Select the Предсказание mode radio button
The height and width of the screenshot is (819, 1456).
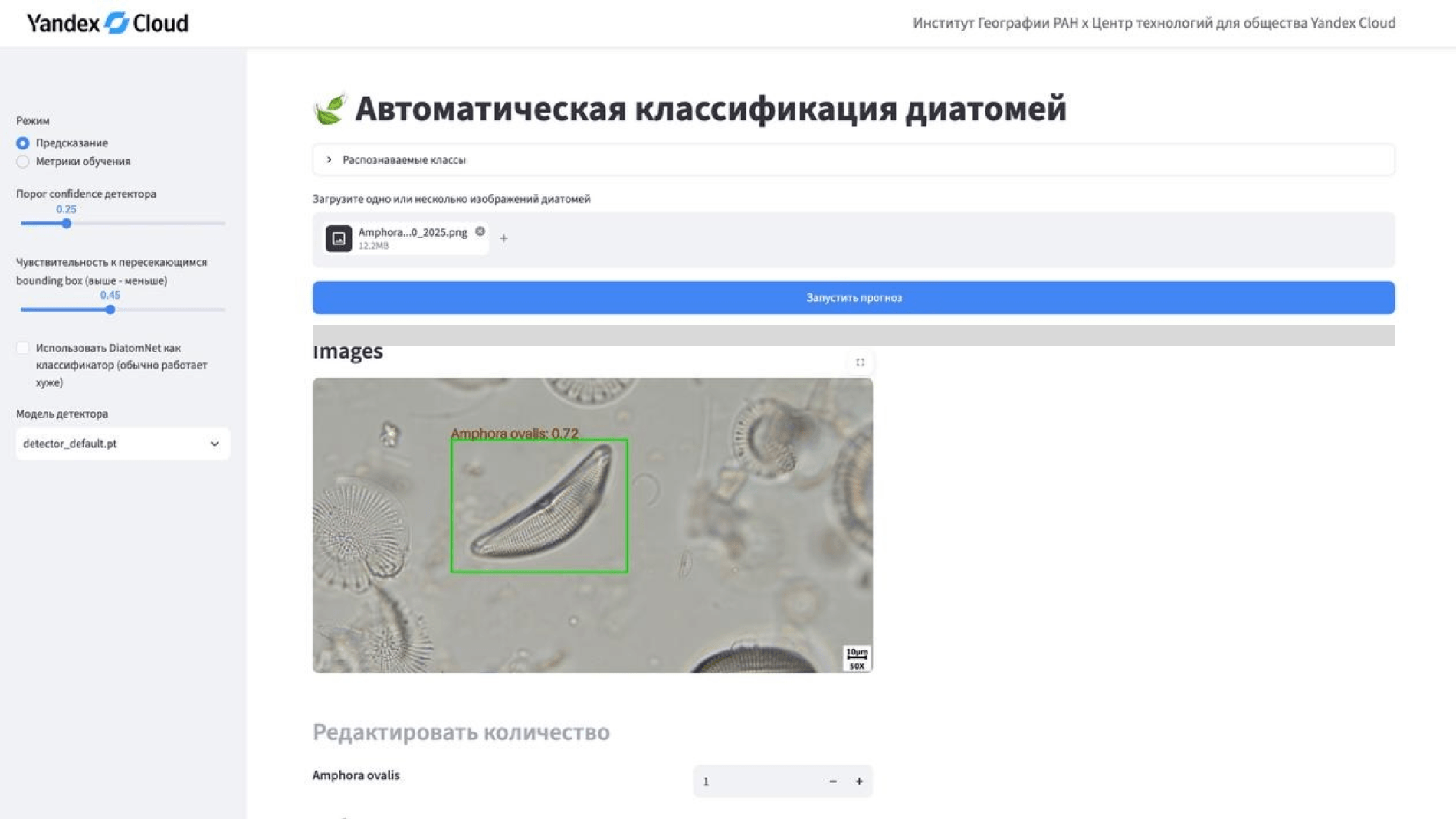(x=23, y=143)
